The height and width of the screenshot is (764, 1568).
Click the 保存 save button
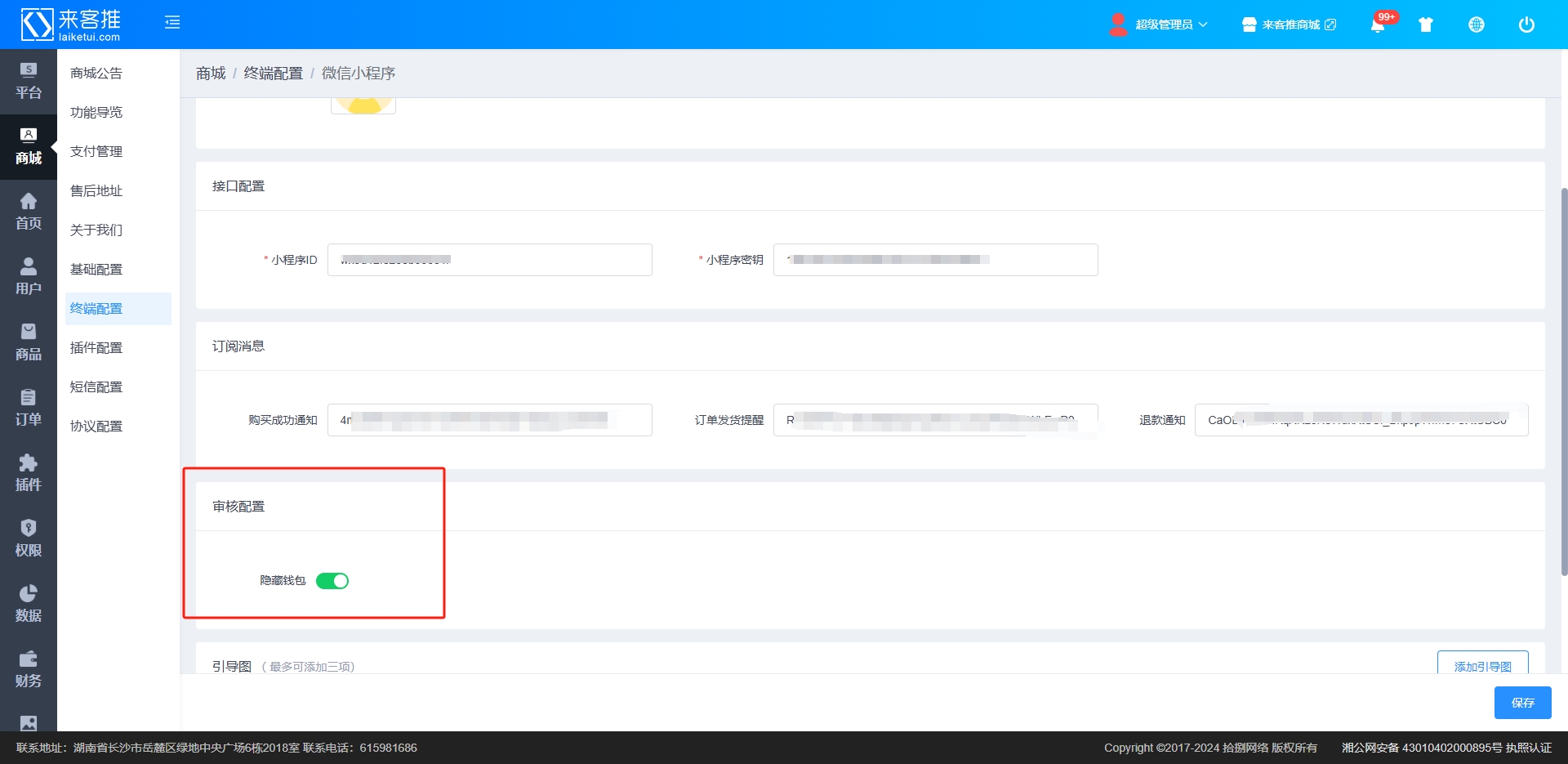(x=1522, y=703)
